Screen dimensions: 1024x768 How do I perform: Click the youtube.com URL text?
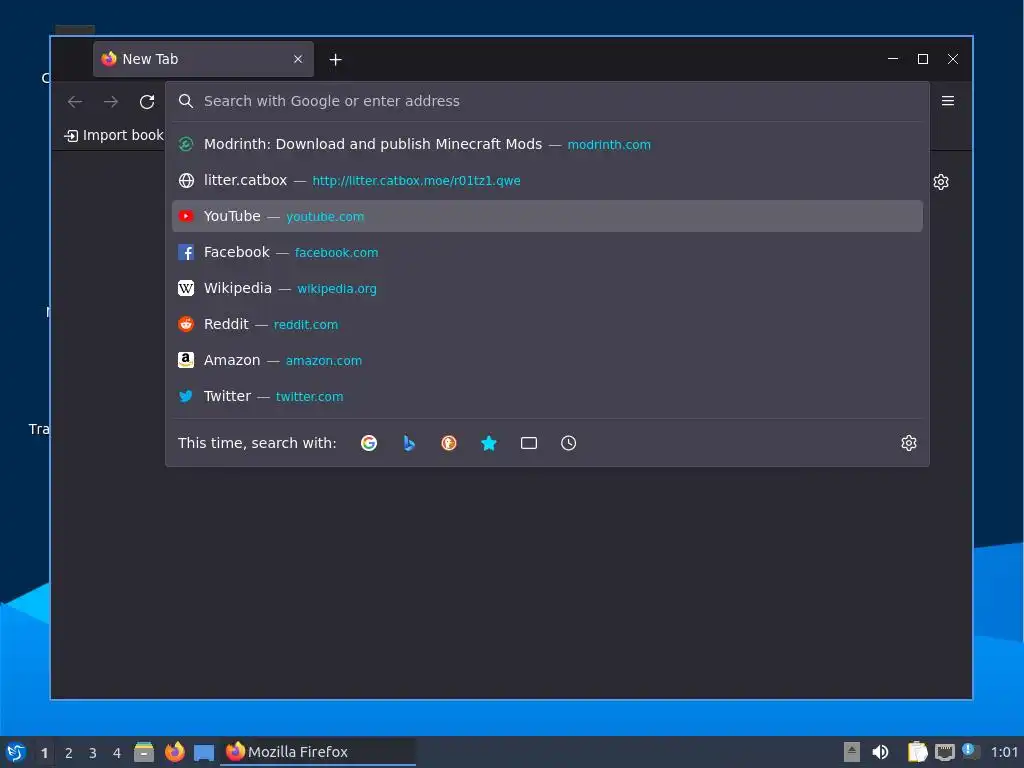(325, 217)
